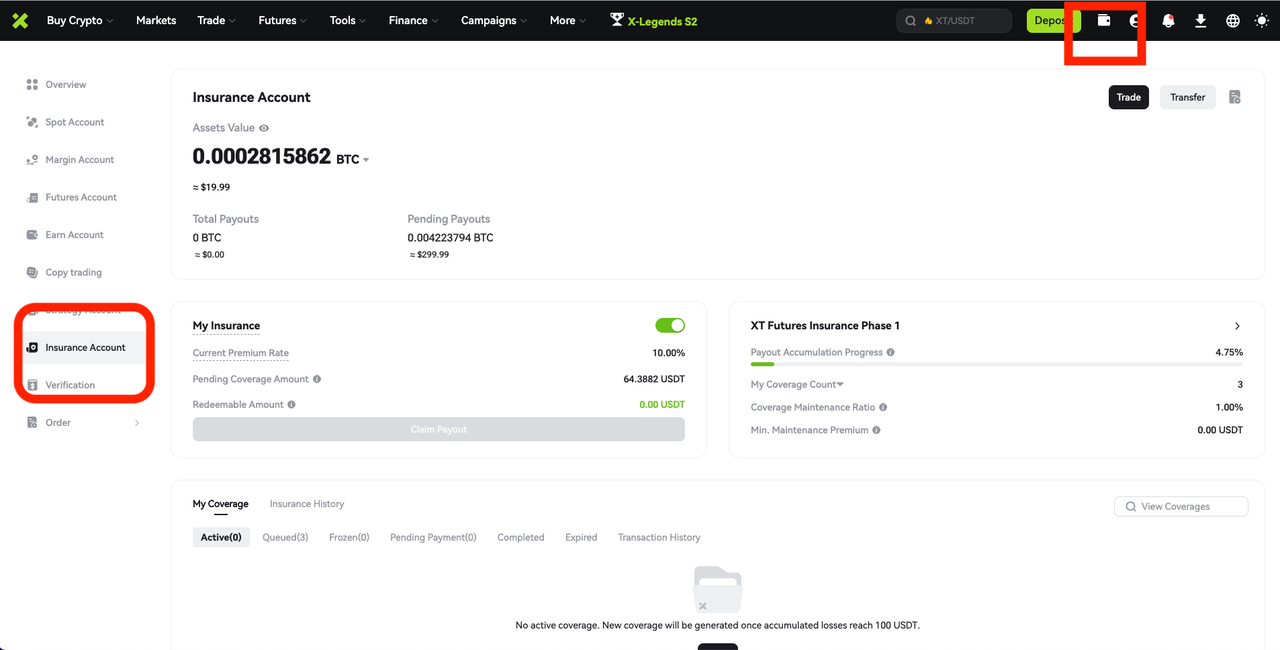The width and height of the screenshot is (1280, 650).
Task: Show the Frozen(0) coverages
Action: [x=349, y=537]
